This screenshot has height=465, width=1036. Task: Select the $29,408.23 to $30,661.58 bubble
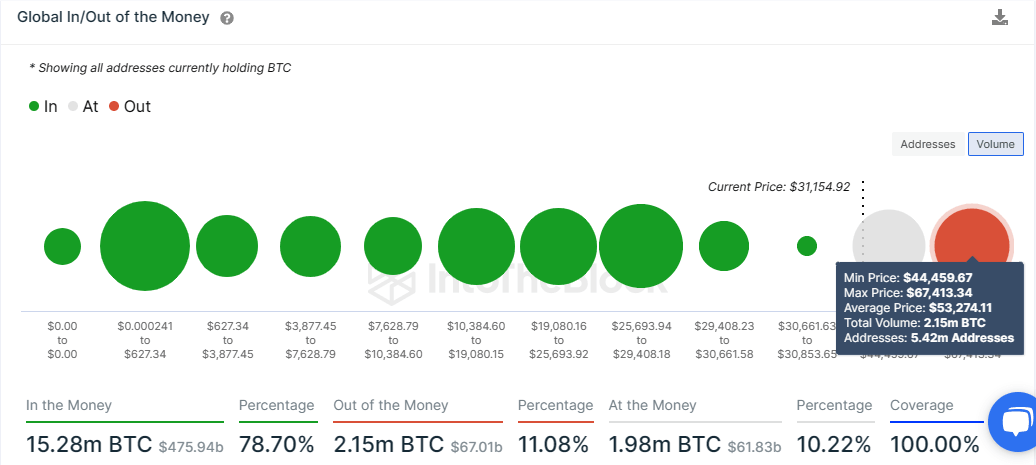pyautogui.click(x=724, y=246)
